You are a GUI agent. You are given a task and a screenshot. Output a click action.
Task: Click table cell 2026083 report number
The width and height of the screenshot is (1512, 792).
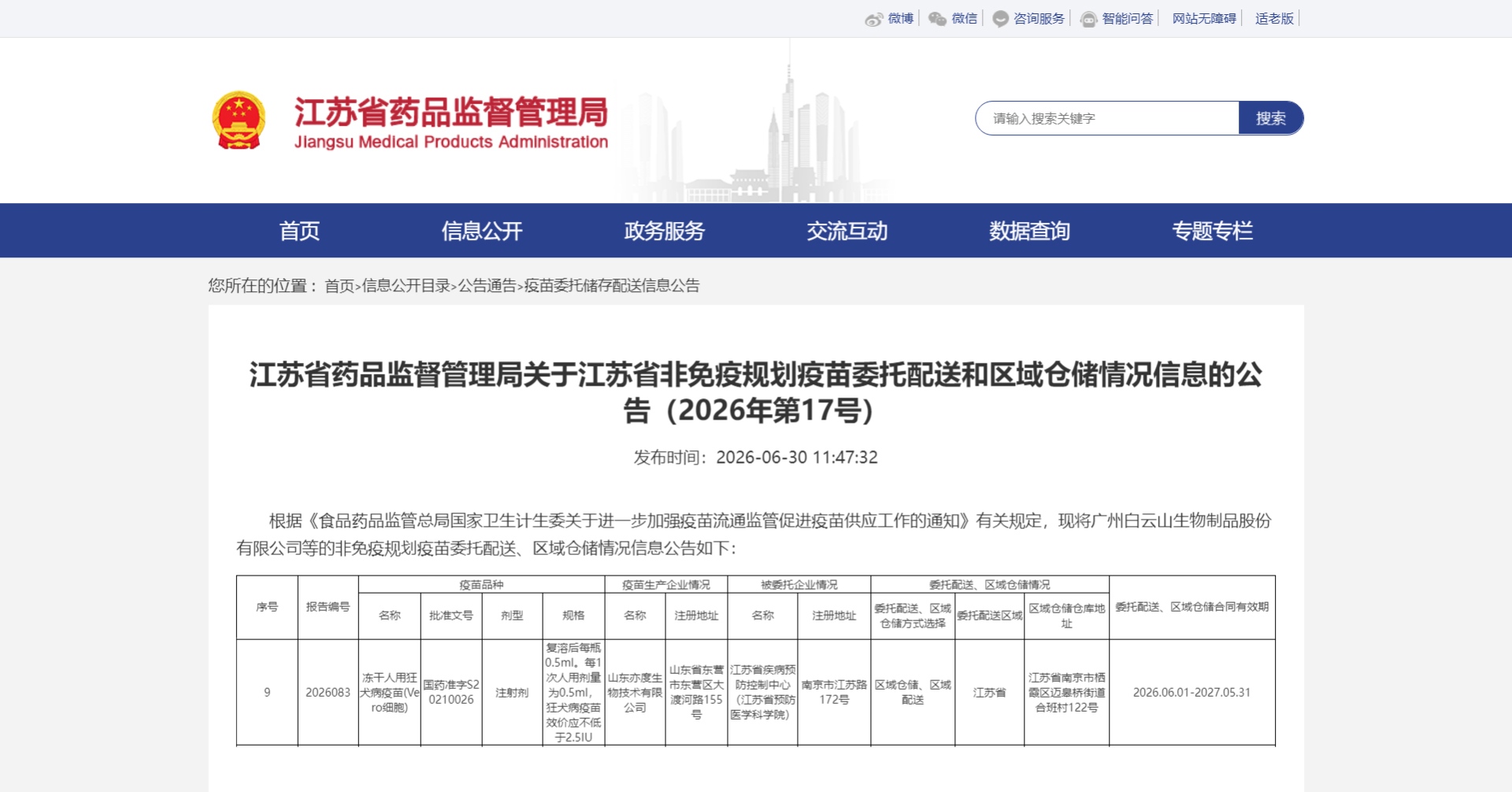(x=328, y=693)
